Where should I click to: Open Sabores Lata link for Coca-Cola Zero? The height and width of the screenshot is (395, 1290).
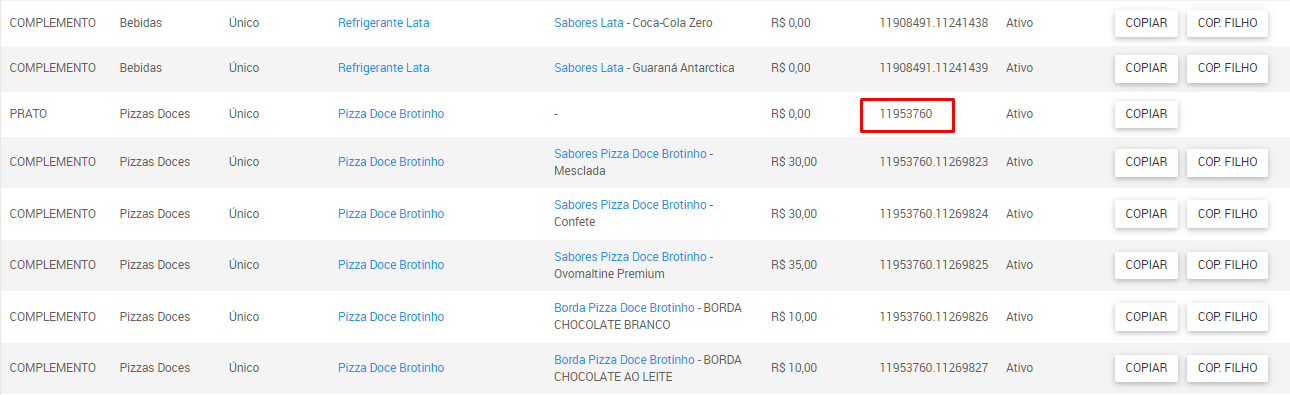click(x=589, y=22)
